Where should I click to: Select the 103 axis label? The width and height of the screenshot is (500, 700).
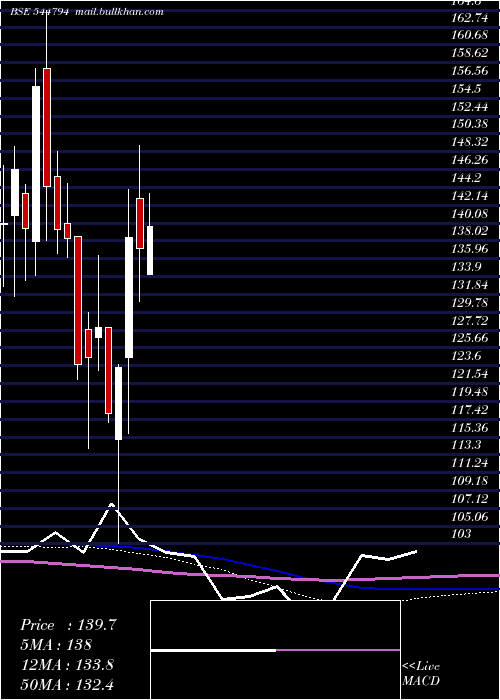(462, 534)
